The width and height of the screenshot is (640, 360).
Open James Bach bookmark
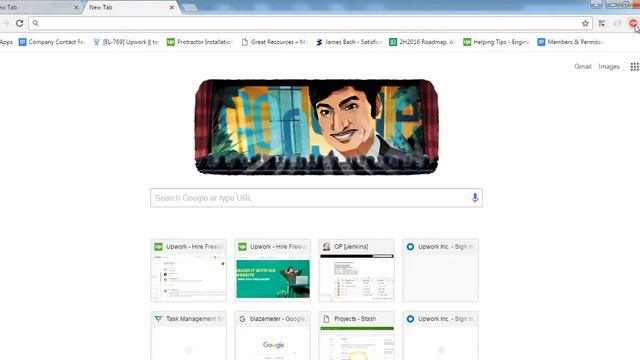pyautogui.click(x=349, y=42)
